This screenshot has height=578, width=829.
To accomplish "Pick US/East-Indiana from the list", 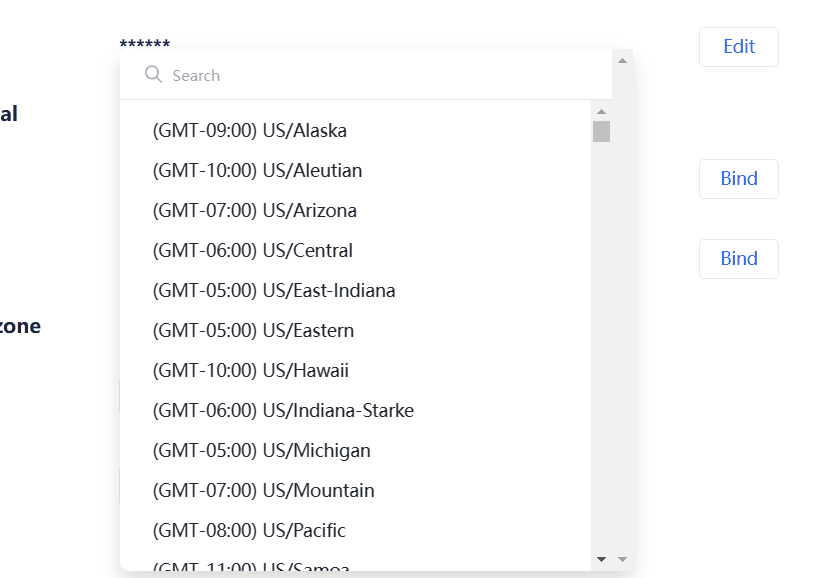I will point(273,290).
